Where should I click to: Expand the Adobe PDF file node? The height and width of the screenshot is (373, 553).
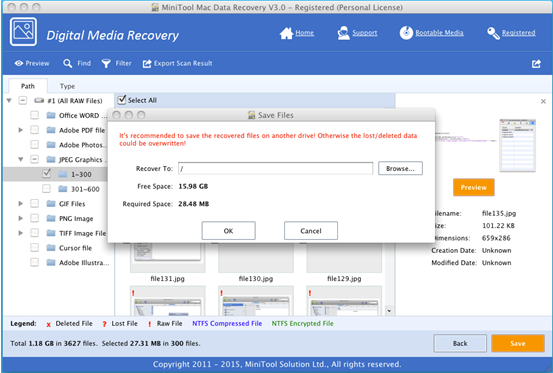(x=21, y=130)
